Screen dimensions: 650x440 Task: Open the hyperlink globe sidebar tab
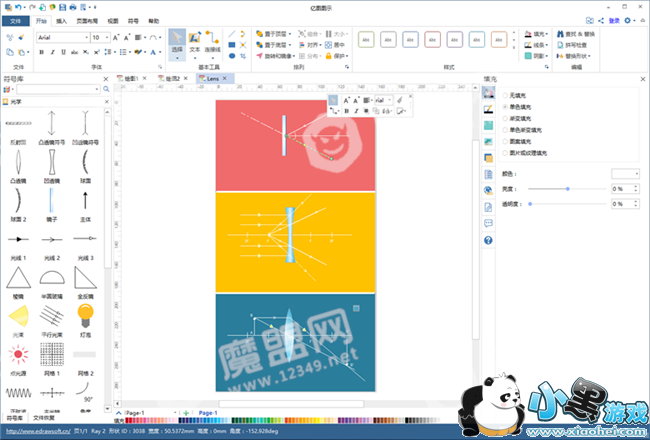click(x=488, y=190)
